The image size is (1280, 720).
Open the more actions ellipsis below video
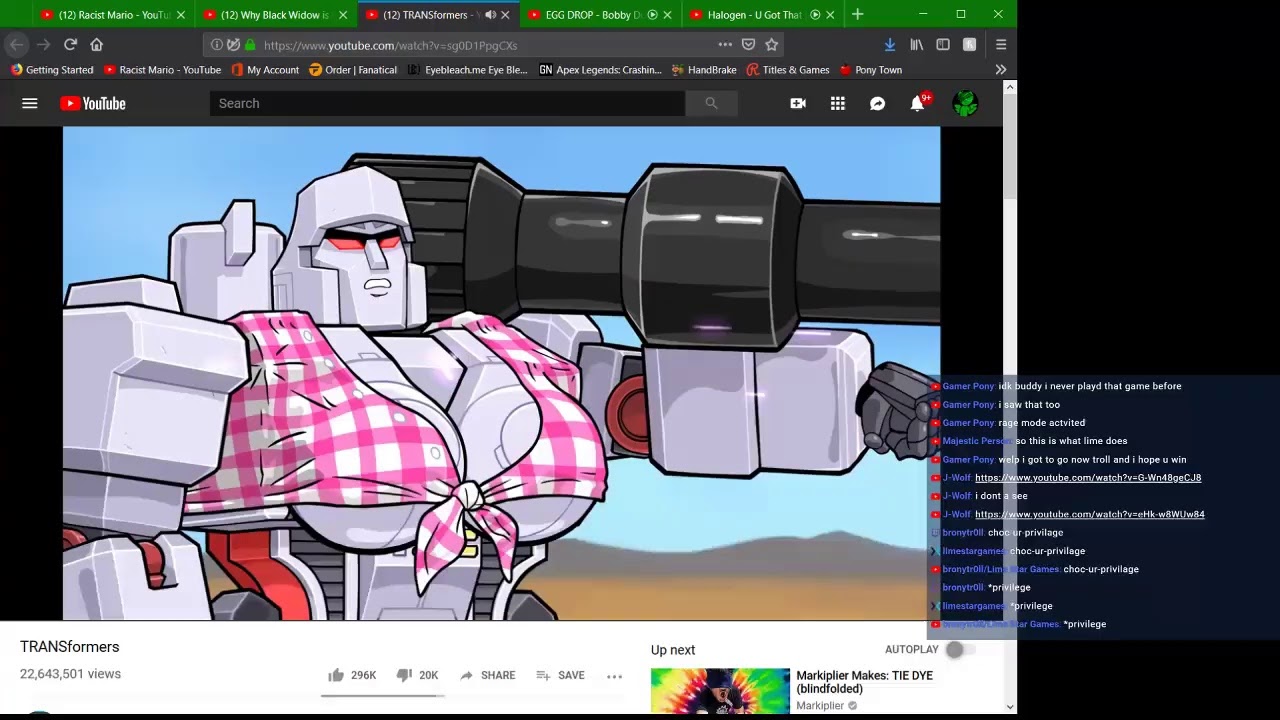tap(614, 676)
